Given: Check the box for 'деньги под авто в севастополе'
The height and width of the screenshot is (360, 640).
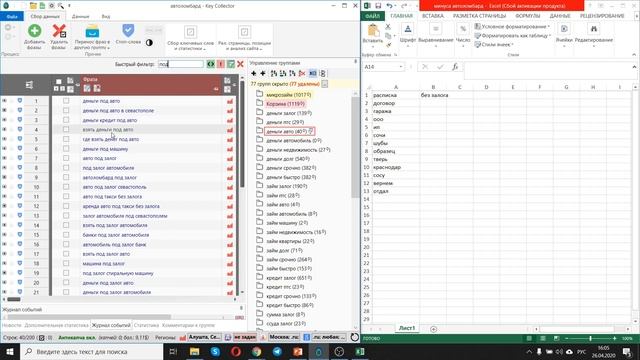Looking at the screenshot, I should click(66, 110).
